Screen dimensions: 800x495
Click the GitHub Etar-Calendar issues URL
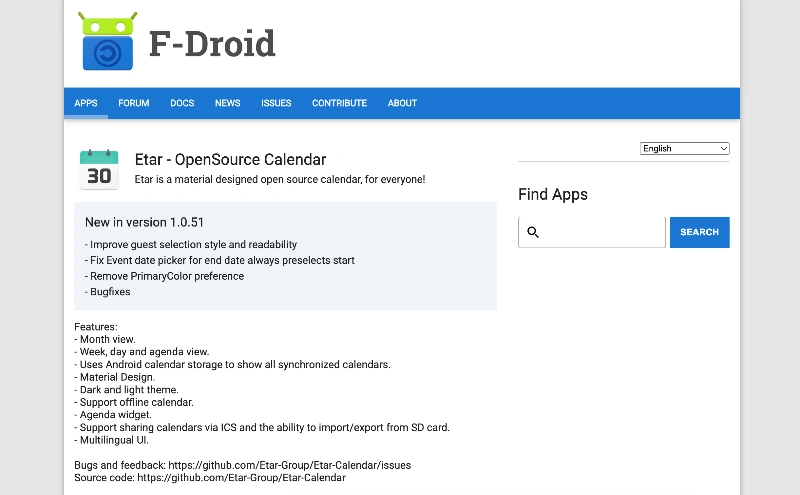290,465
